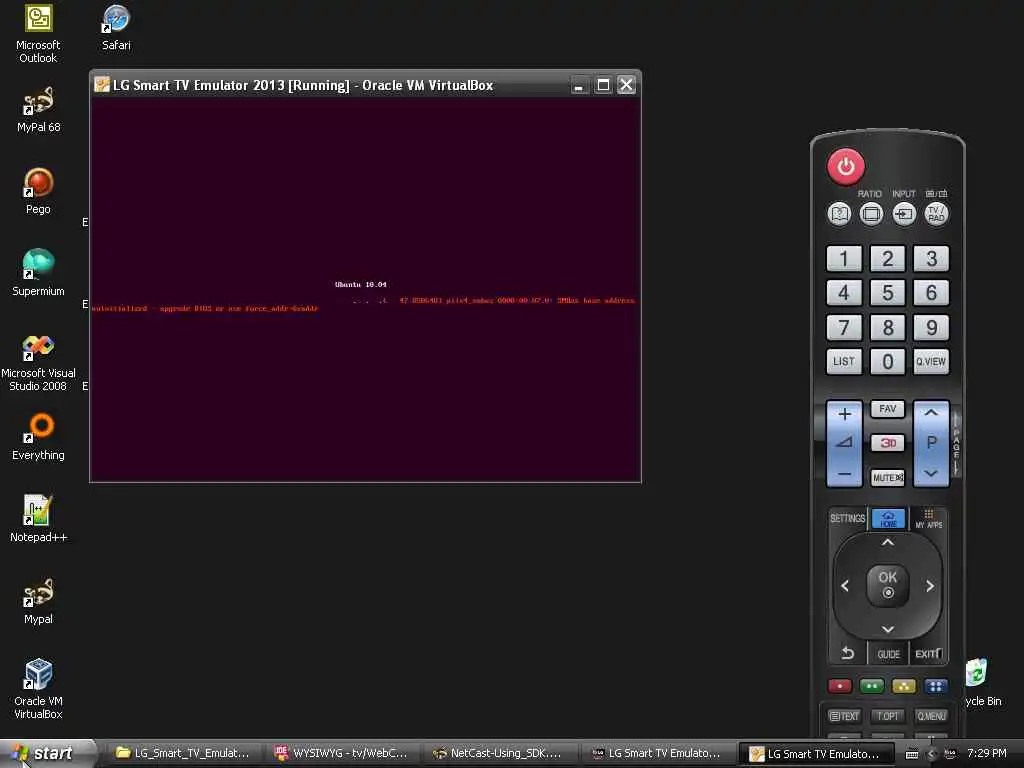Click the SETTINGS button on remote
1024x768 pixels.
coord(847,519)
